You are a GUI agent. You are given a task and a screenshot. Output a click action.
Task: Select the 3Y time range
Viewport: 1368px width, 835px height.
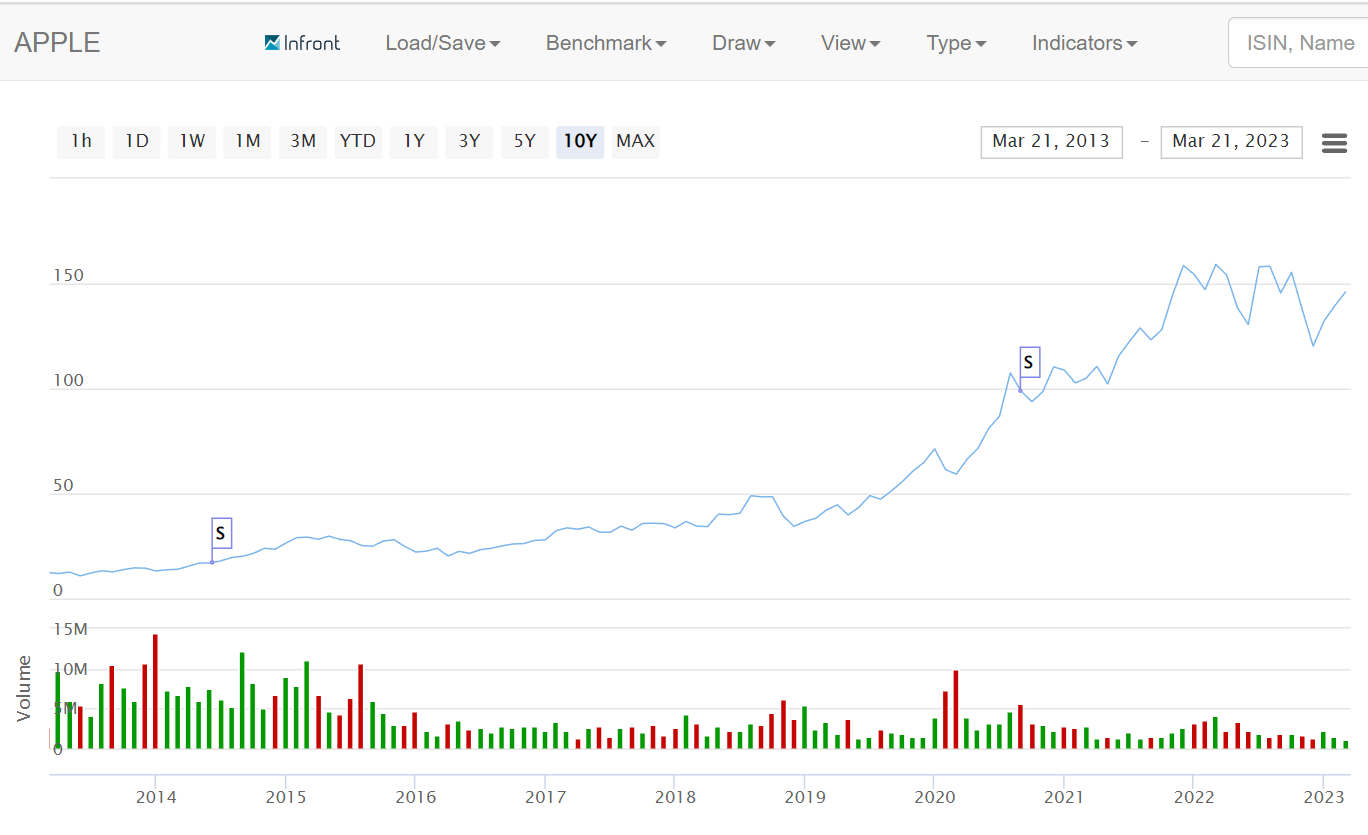coord(469,141)
